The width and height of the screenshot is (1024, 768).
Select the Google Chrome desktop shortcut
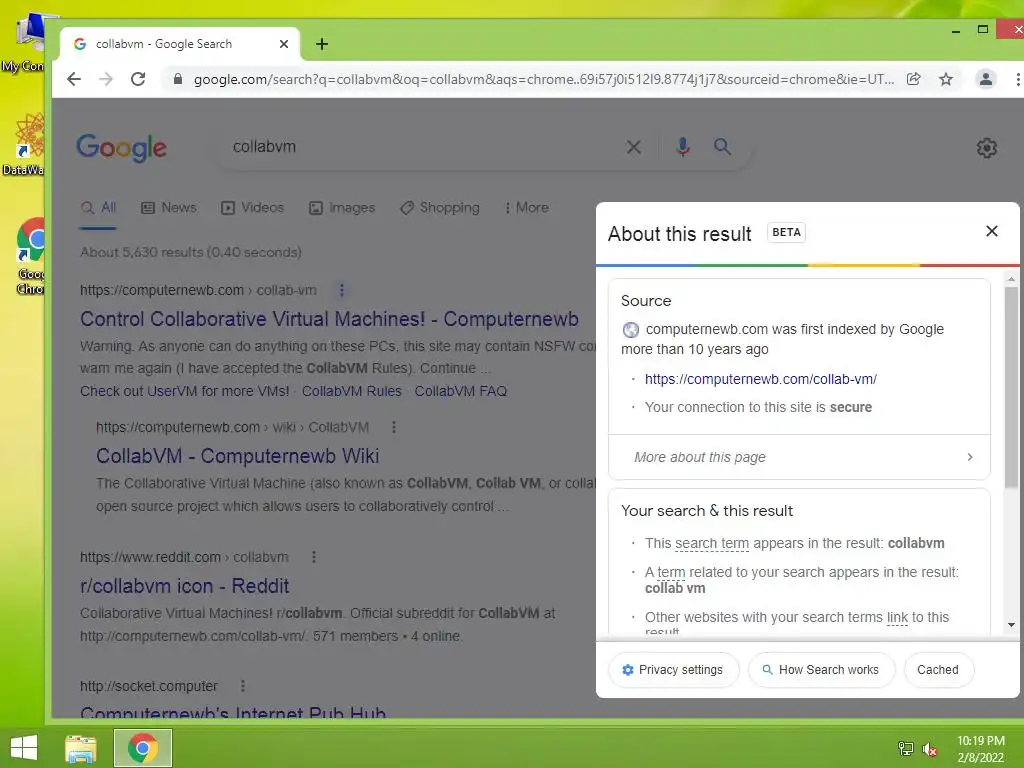coord(30,256)
